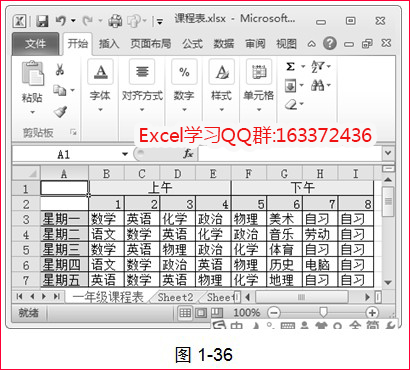Open the customize quick access toolbar arrow
The image size is (410, 370).
pos(160,22)
